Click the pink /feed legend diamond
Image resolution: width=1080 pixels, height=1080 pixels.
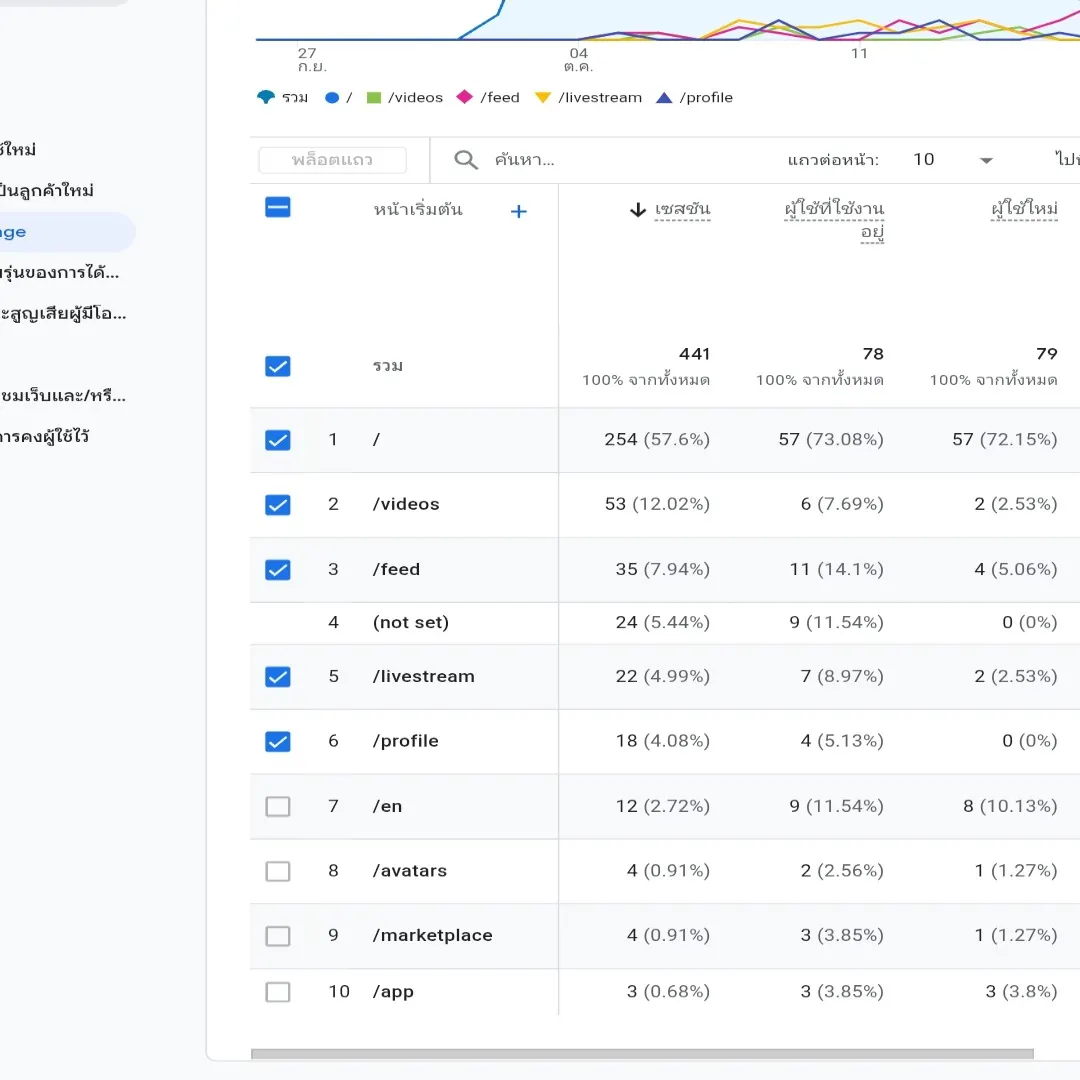click(465, 97)
